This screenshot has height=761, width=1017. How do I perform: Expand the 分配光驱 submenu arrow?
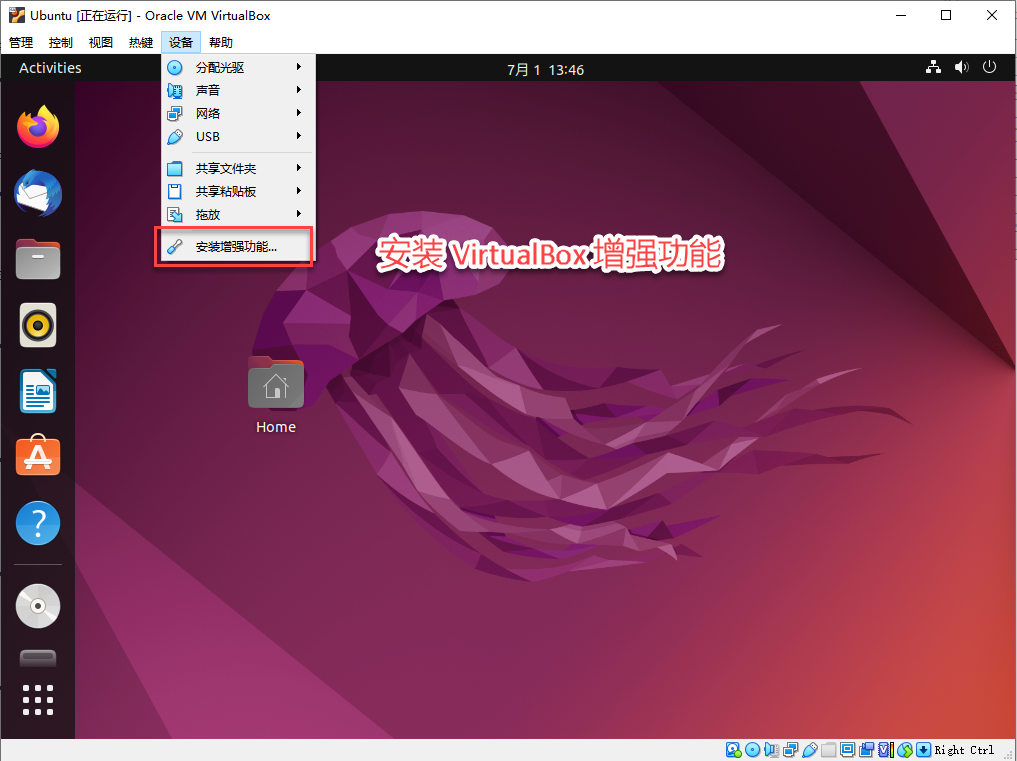(299, 66)
